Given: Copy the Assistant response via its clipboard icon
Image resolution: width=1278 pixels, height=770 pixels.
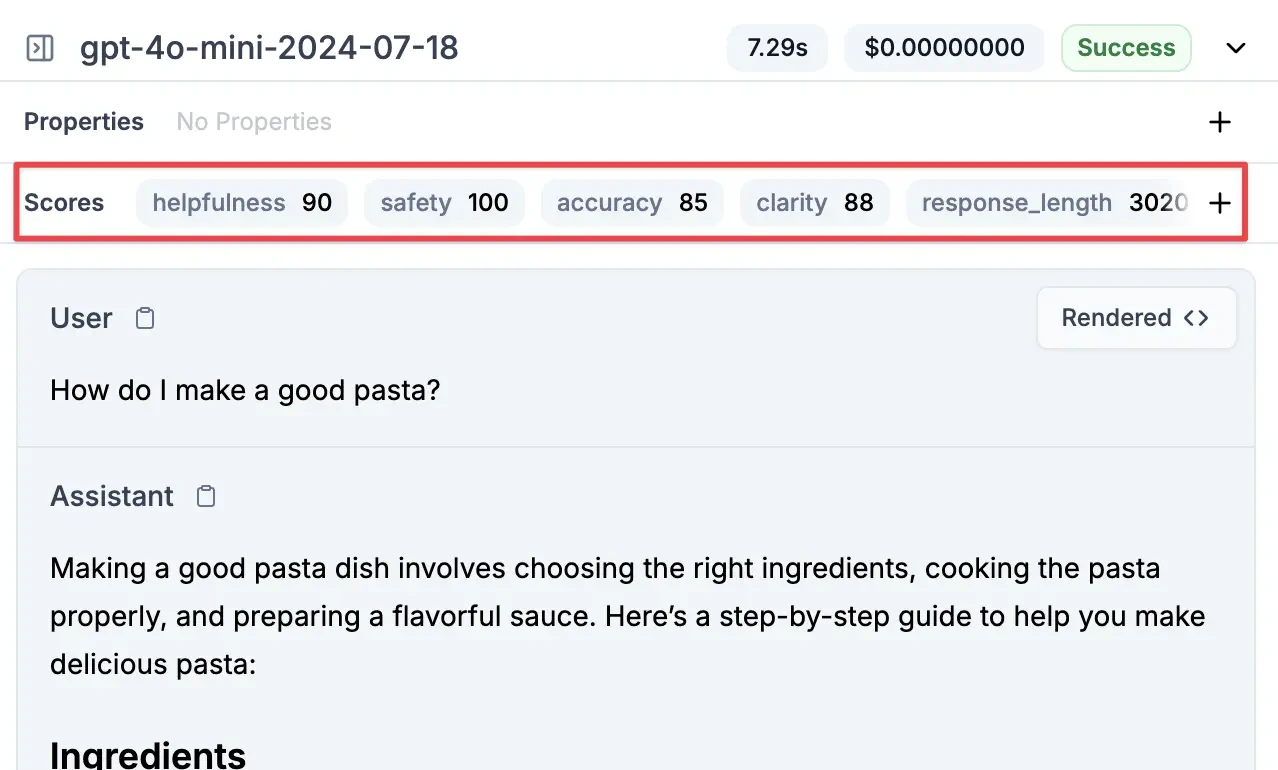Looking at the screenshot, I should tap(205, 495).
